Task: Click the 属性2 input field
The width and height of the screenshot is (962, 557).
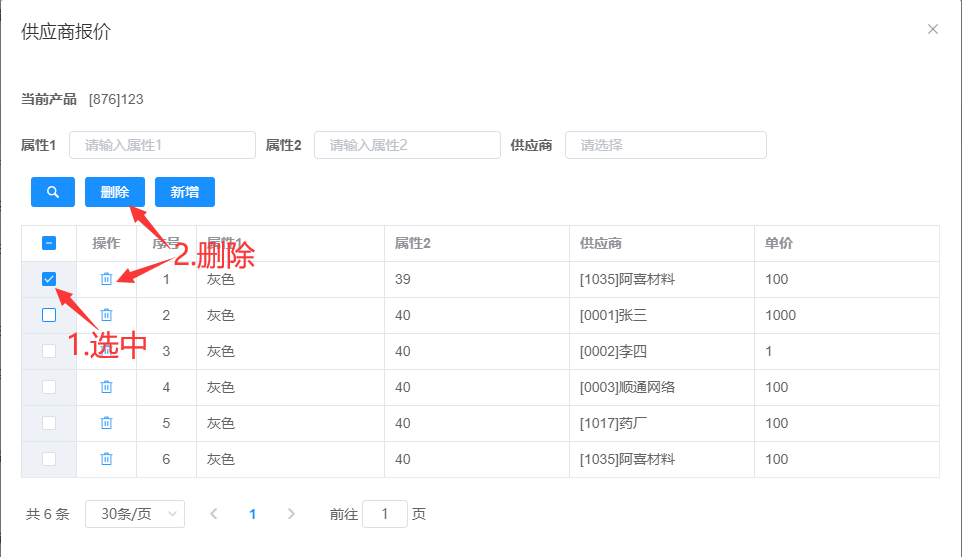Action: click(407, 145)
